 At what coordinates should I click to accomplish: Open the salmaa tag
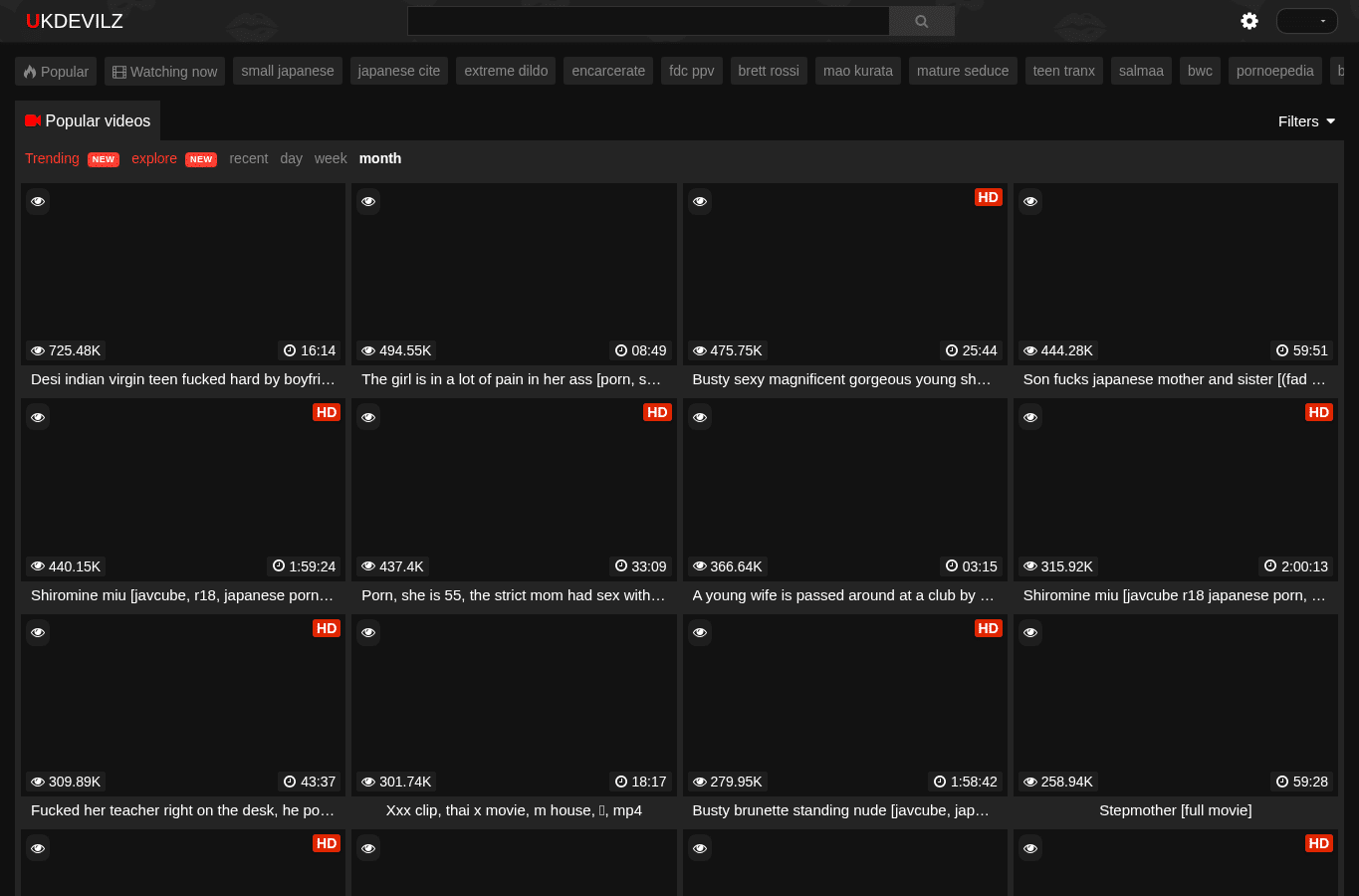coord(1141,71)
